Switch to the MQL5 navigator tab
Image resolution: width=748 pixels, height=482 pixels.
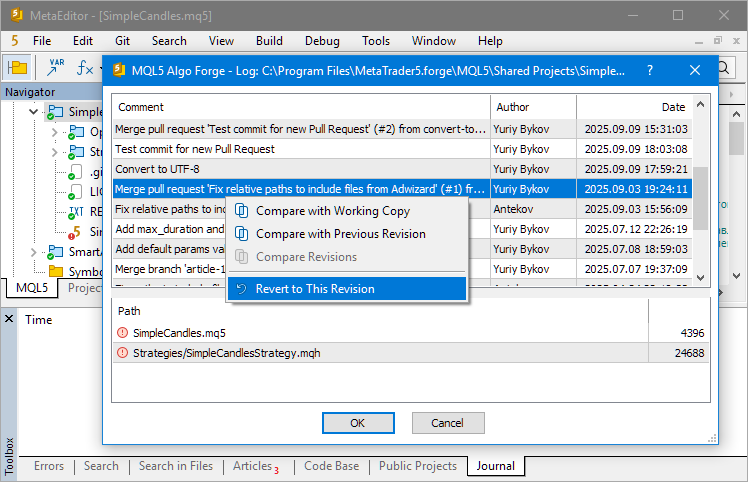tap(32, 288)
